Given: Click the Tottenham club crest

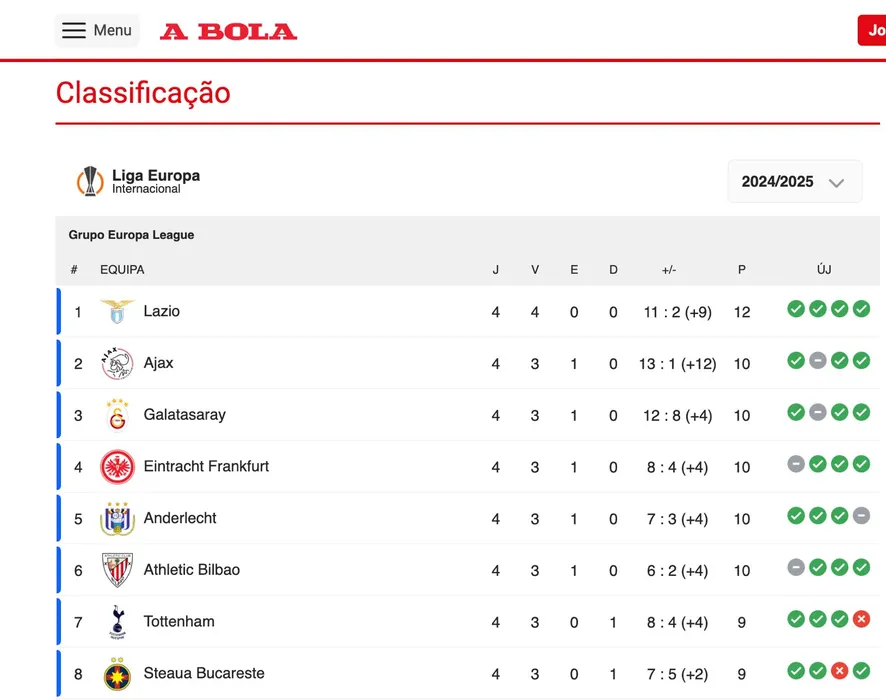Looking at the screenshot, I should pos(117,622).
